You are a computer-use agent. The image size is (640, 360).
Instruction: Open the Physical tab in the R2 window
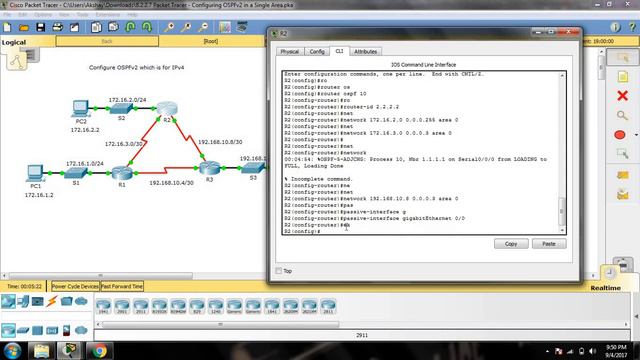coord(290,51)
